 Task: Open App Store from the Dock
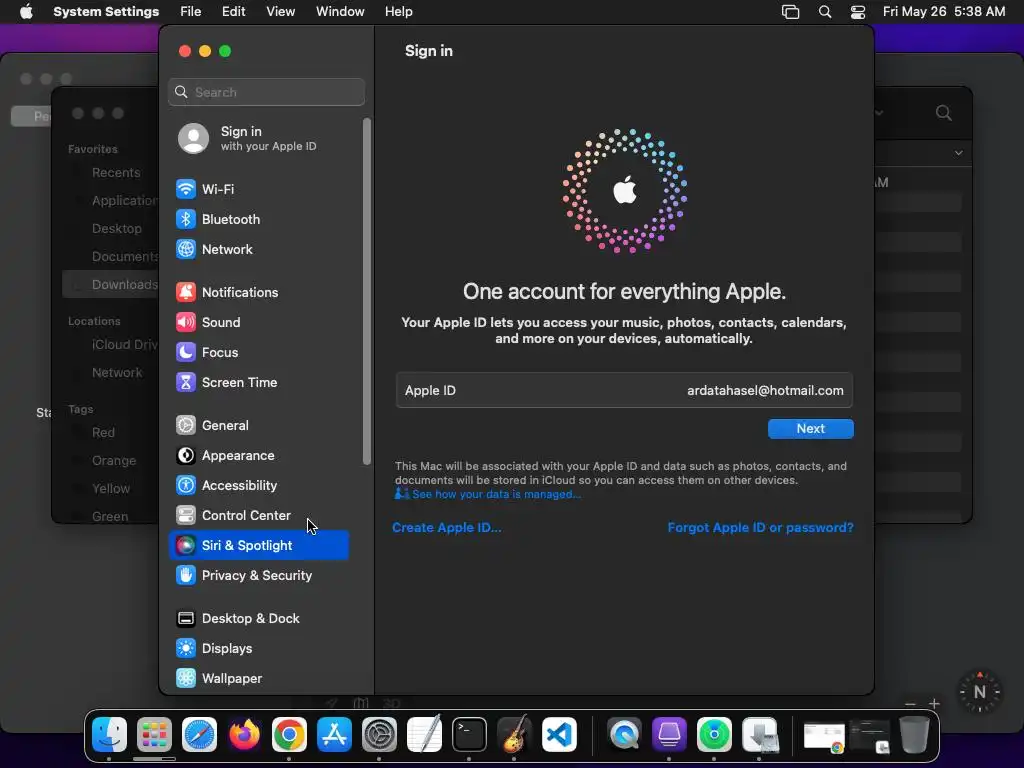pos(334,735)
